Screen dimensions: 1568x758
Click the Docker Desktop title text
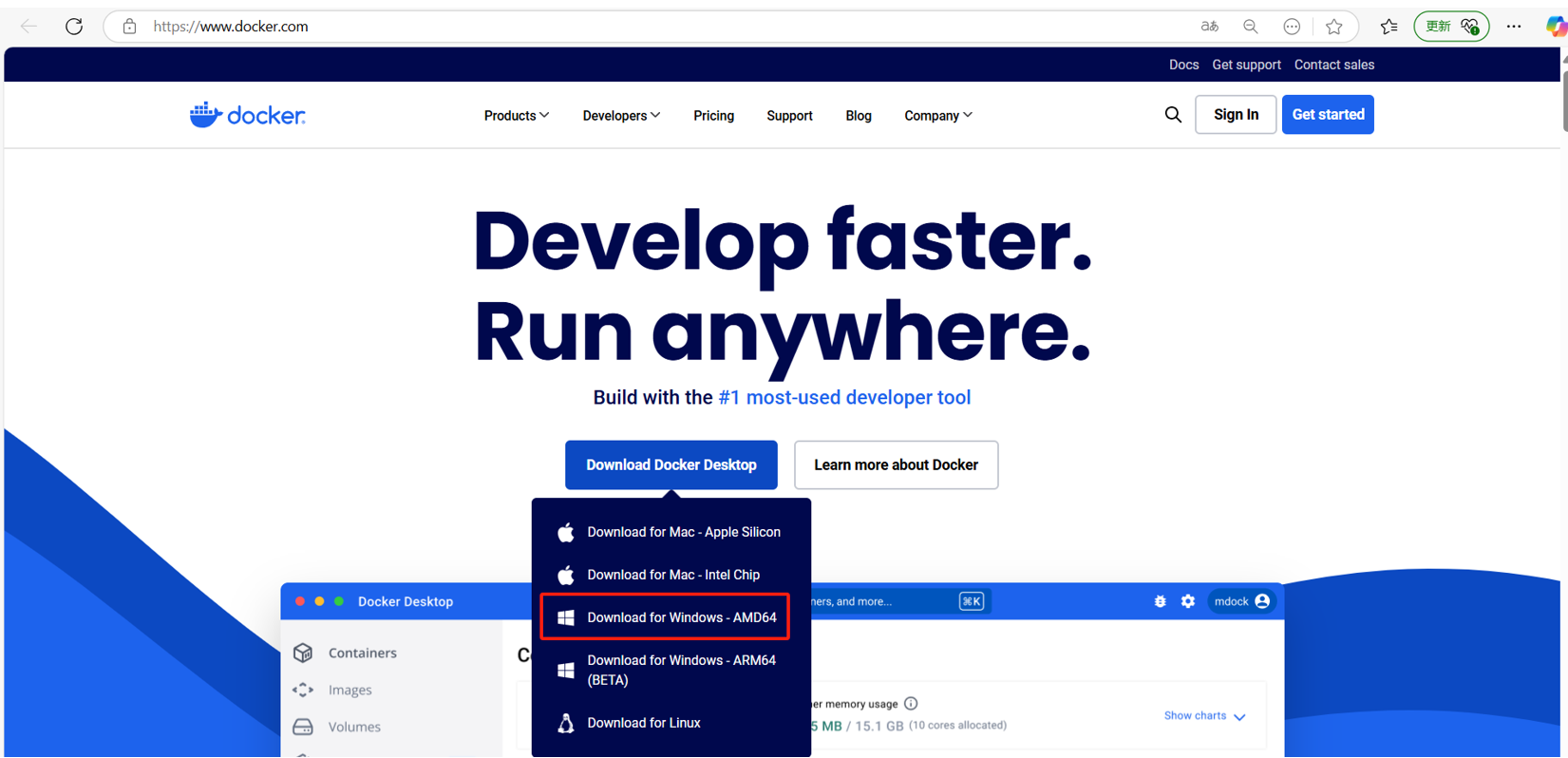pyautogui.click(x=406, y=601)
